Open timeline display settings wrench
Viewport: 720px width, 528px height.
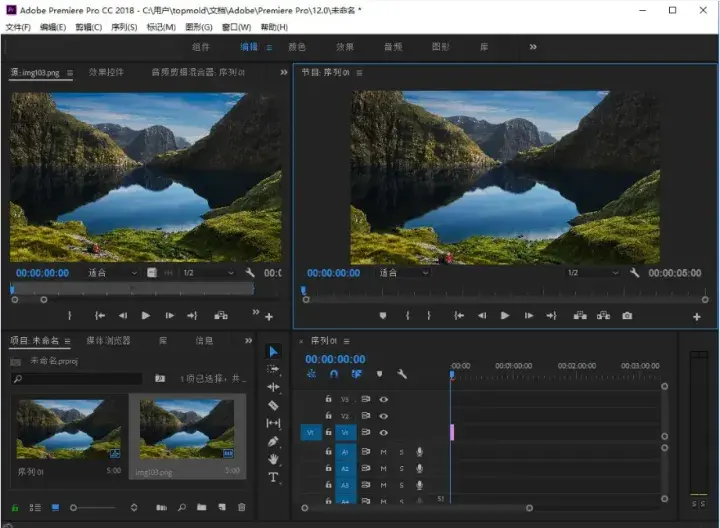(402, 374)
